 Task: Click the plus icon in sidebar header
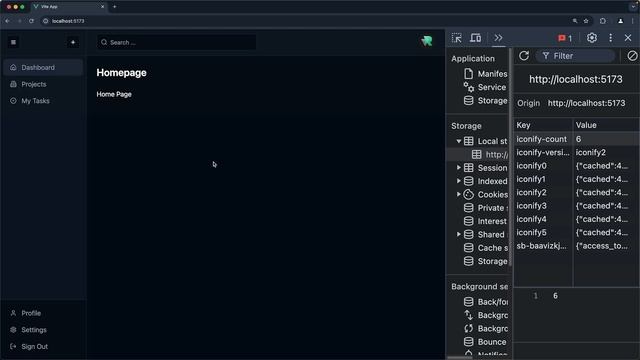point(73,42)
